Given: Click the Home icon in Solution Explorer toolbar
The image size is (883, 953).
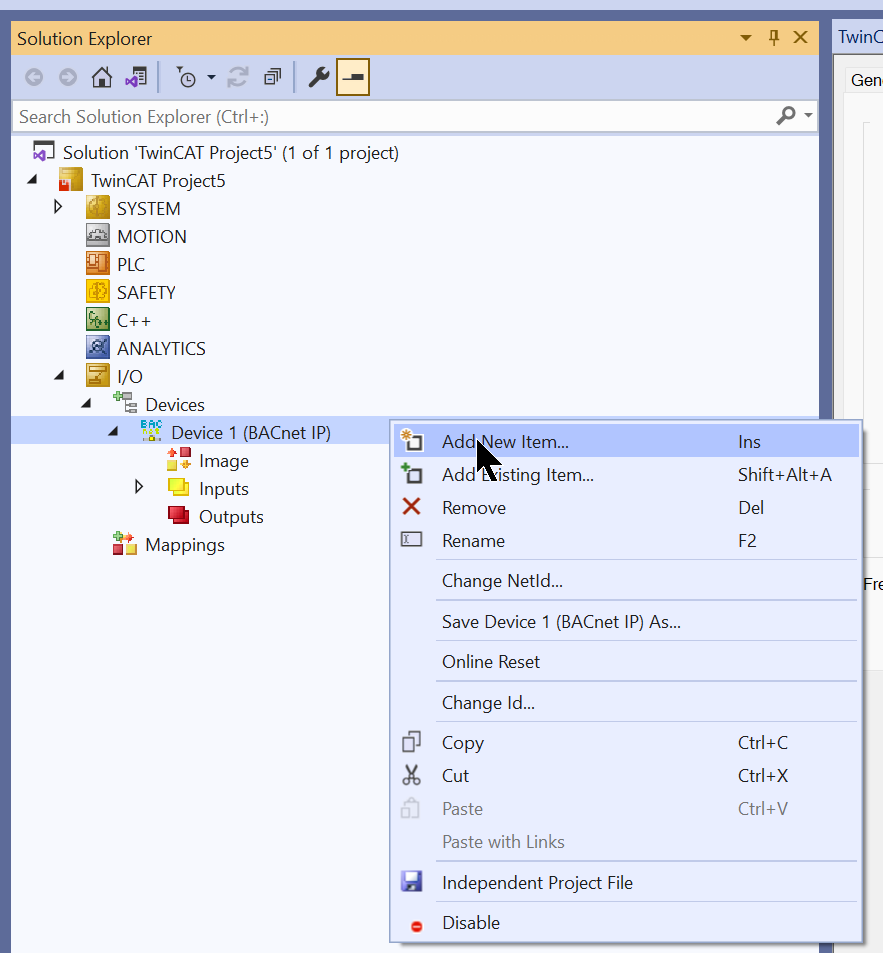Looking at the screenshot, I should tap(101, 78).
